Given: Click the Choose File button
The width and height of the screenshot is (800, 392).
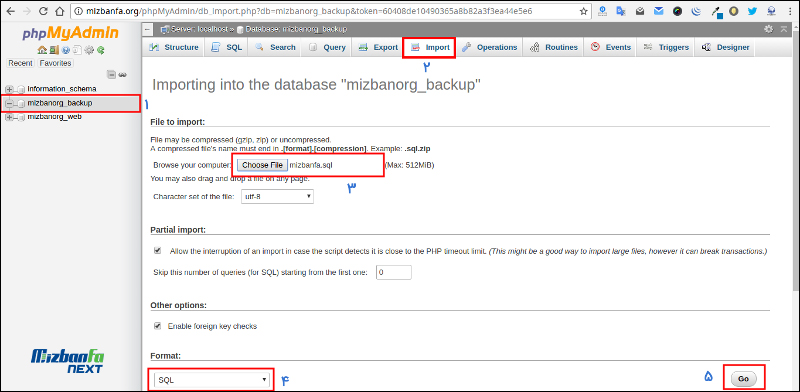Looking at the screenshot, I should pos(262,165).
